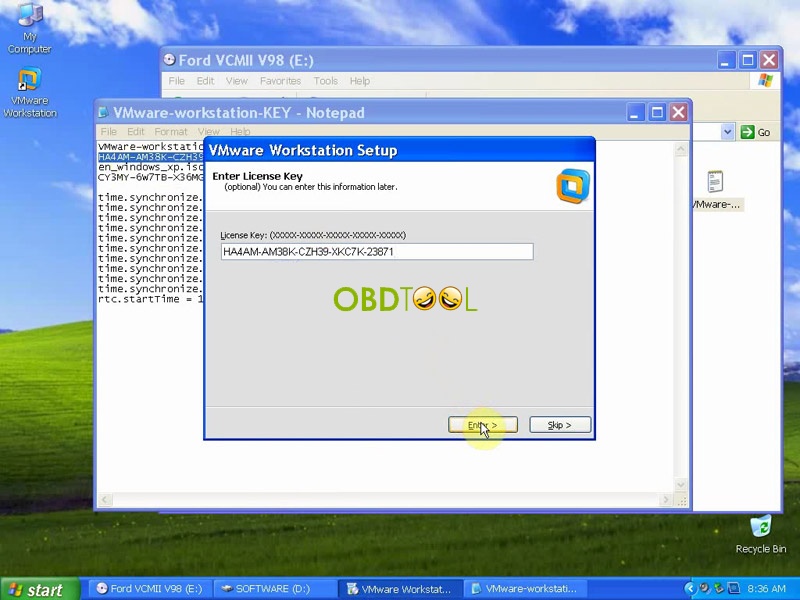The width and height of the screenshot is (800, 600).
Task: Click the rtc.startTime line in Notepad
Action: [151, 299]
